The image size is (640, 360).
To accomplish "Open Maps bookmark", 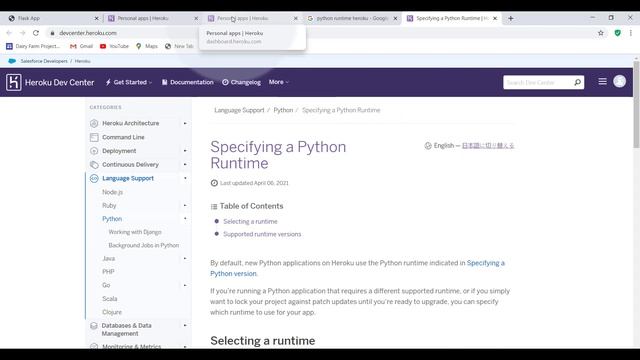I will 147,46.
